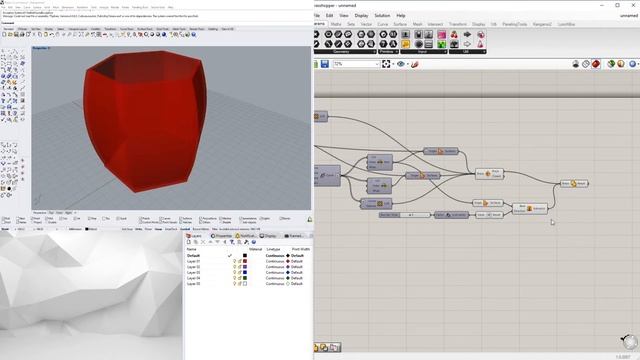Click the white arrow icon in Util group
Screen dimensions: 640x360
pos(467,44)
